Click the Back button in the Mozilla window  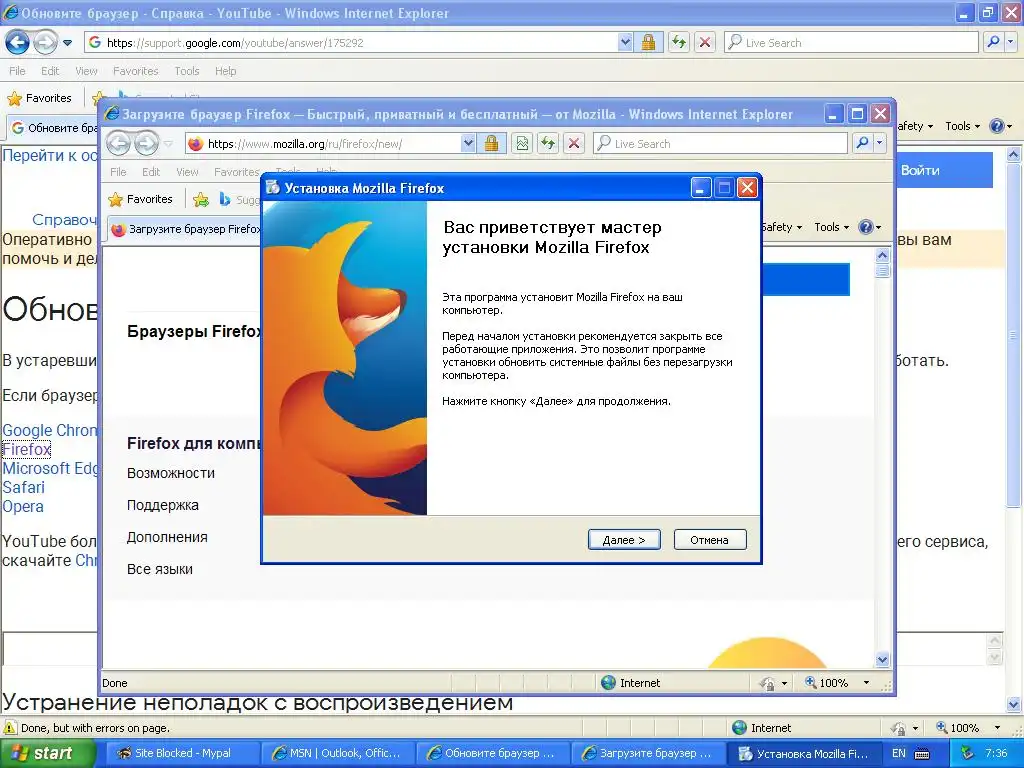pos(119,144)
